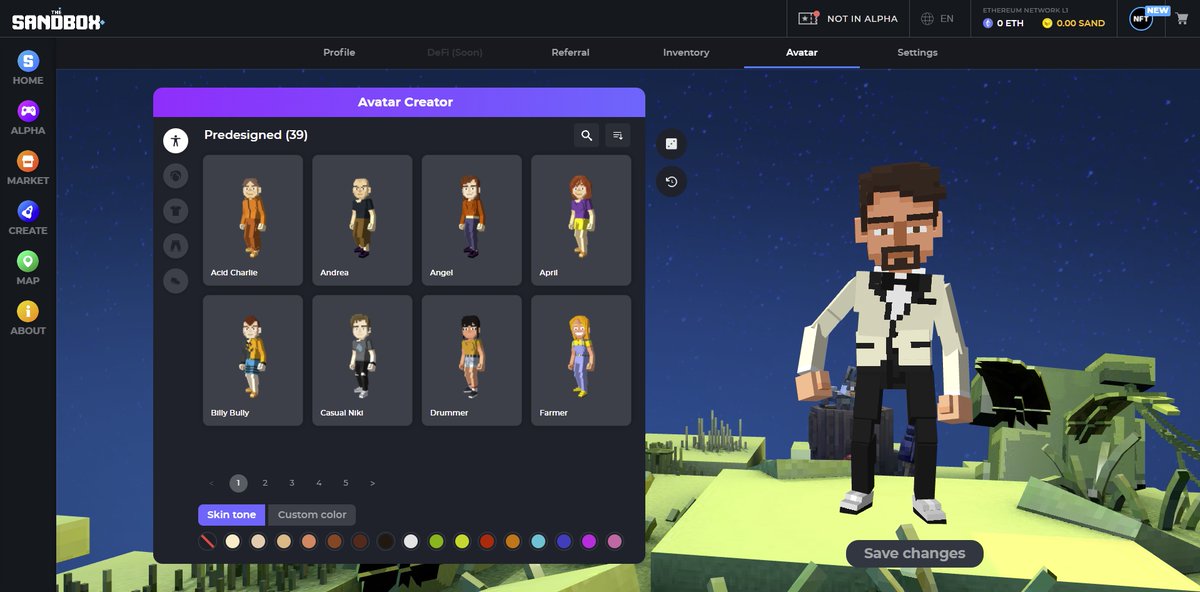Pick the orange skin tone swatch
This screenshot has width=1200, height=592.
tap(513, 541)
